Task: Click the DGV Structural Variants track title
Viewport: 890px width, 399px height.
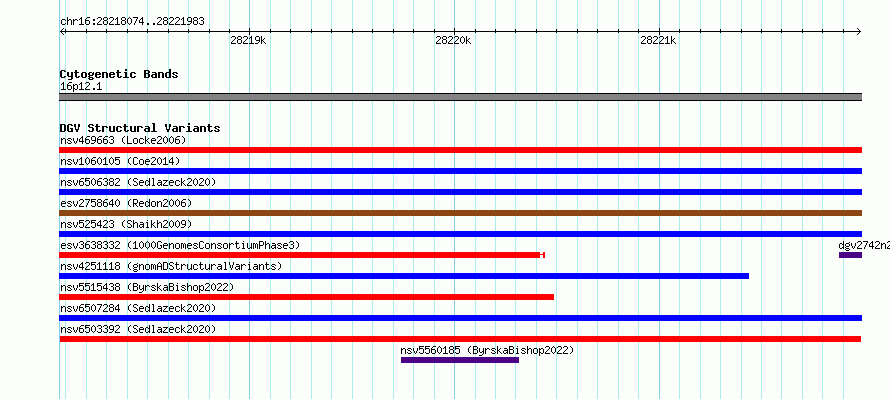Action: click(140, 128)
